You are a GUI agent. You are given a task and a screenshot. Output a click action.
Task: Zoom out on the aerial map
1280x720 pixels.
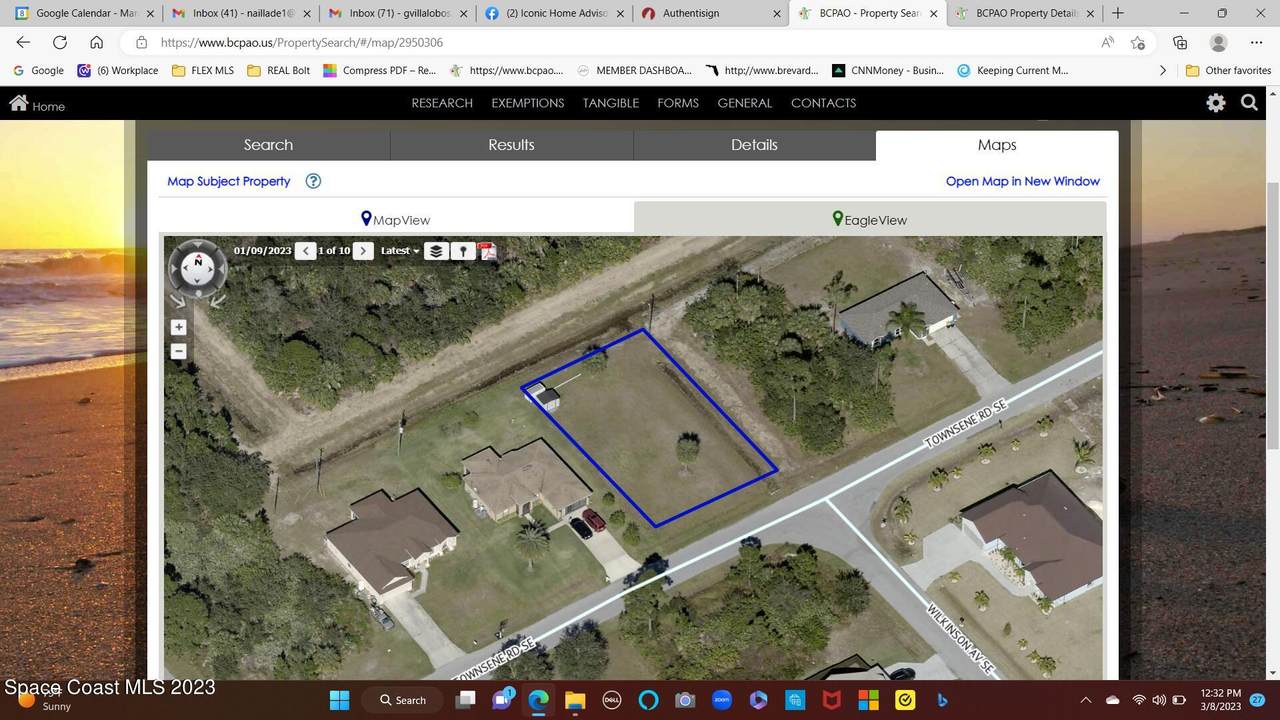tap(179, 351)
